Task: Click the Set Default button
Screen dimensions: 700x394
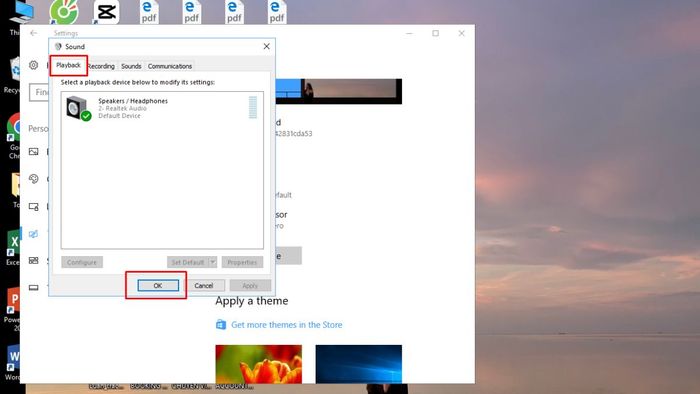Action: 188,262
